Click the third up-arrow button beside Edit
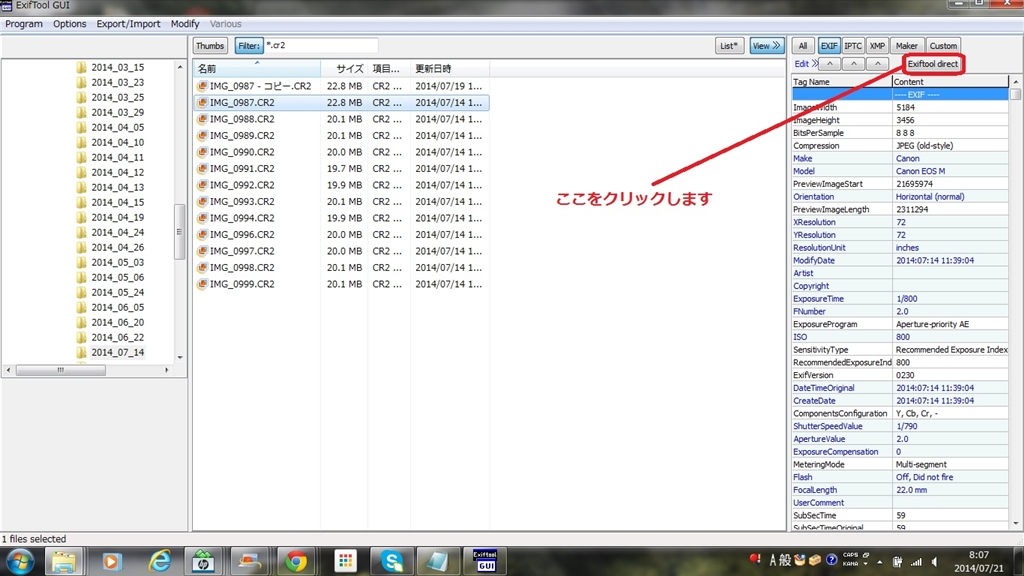The width and height of the screenshot is (1024, 576). click(x=878, y=64)
